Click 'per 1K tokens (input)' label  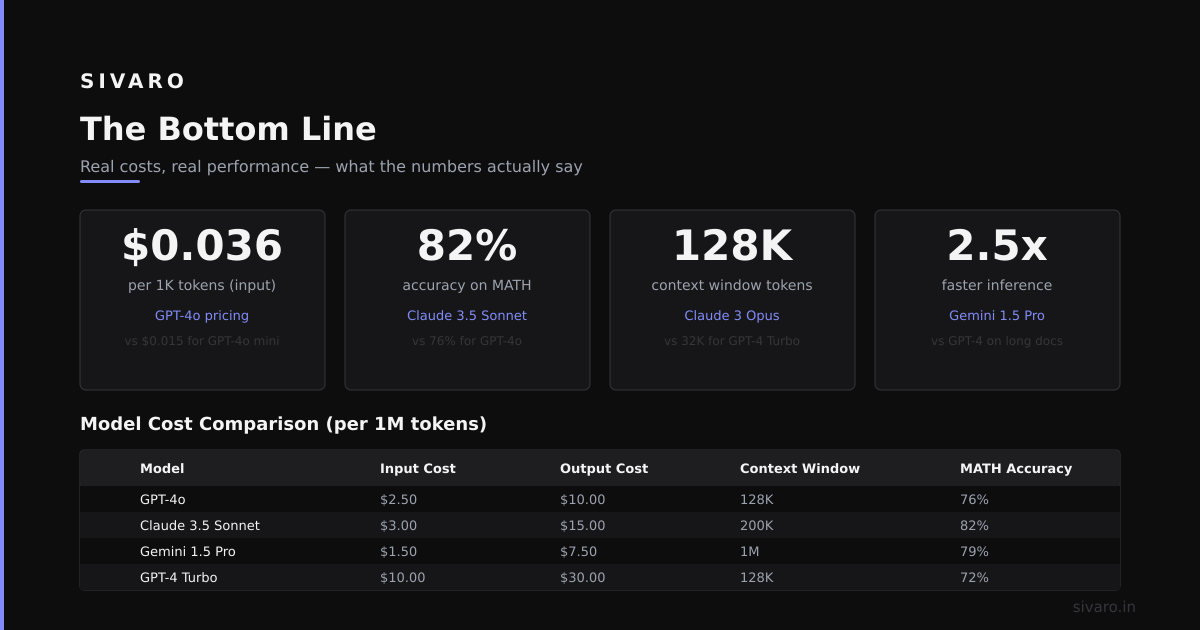pos(202,285)
